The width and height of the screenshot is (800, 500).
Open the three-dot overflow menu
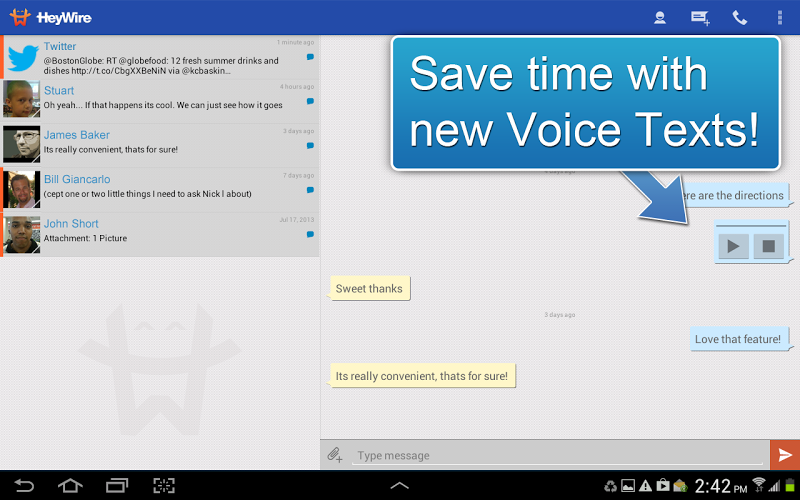(x=780, y=18)
